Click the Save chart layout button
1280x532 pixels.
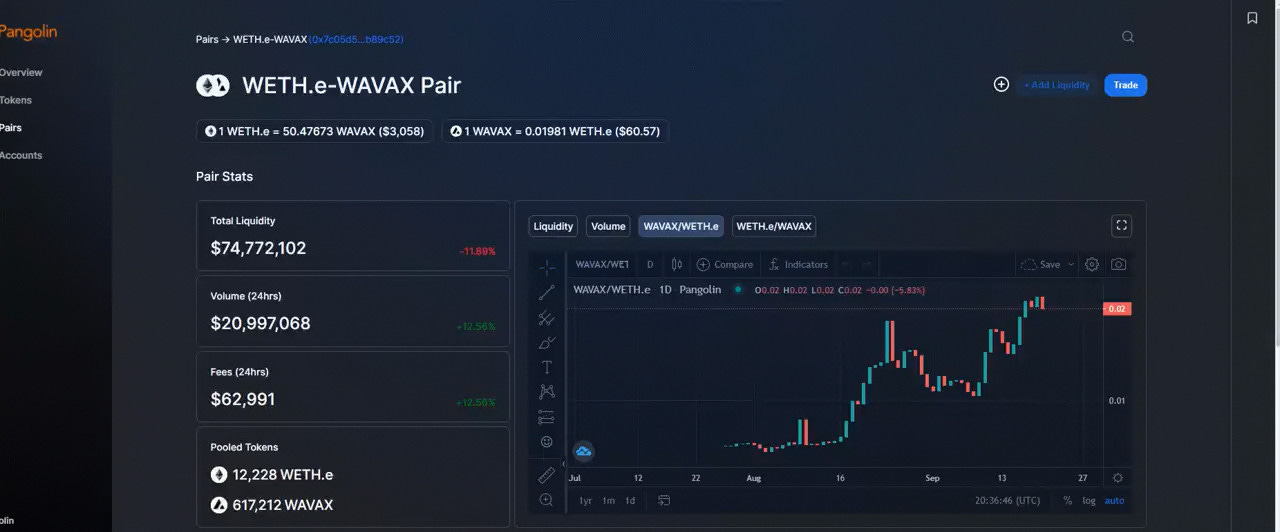click(1040, 265)
